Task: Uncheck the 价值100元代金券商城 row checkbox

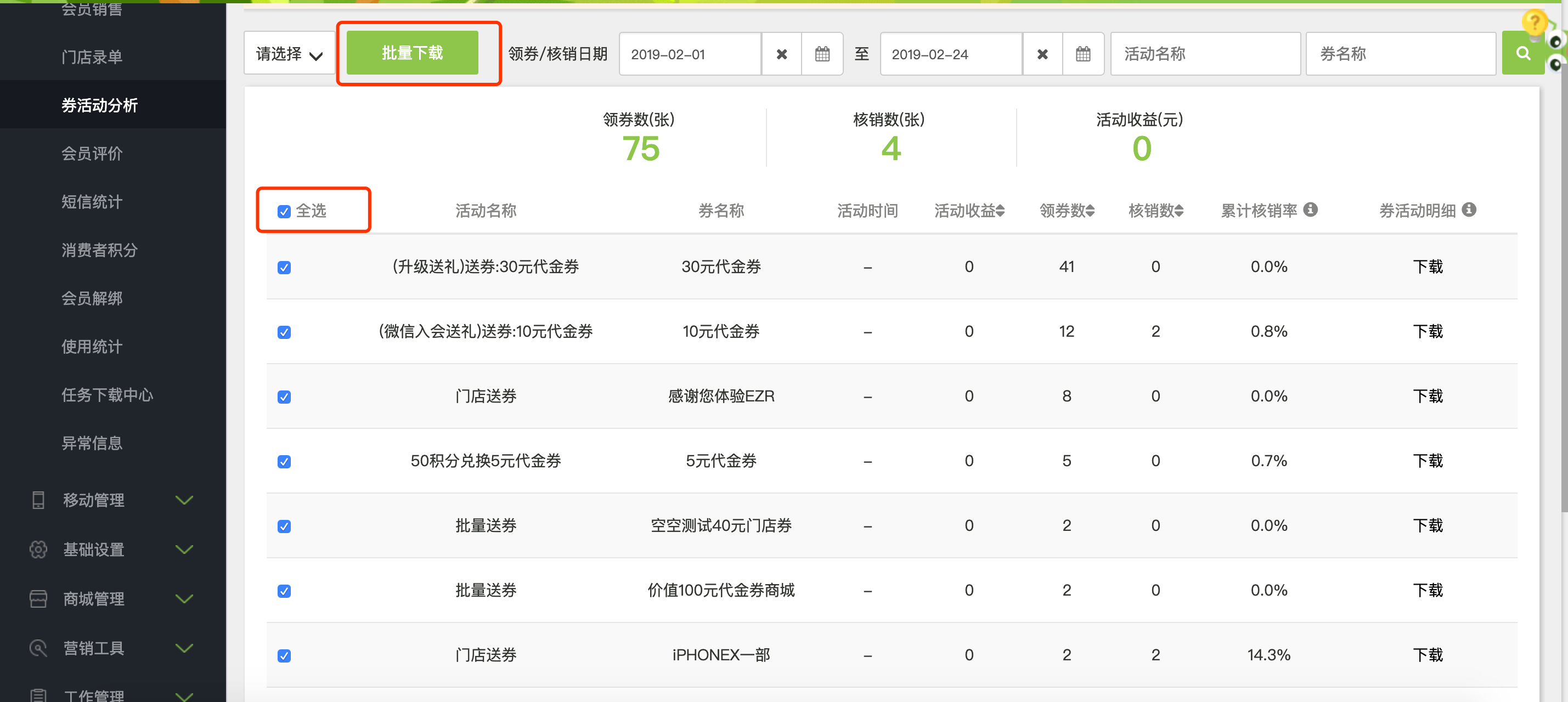Action: tap(284, 591)
